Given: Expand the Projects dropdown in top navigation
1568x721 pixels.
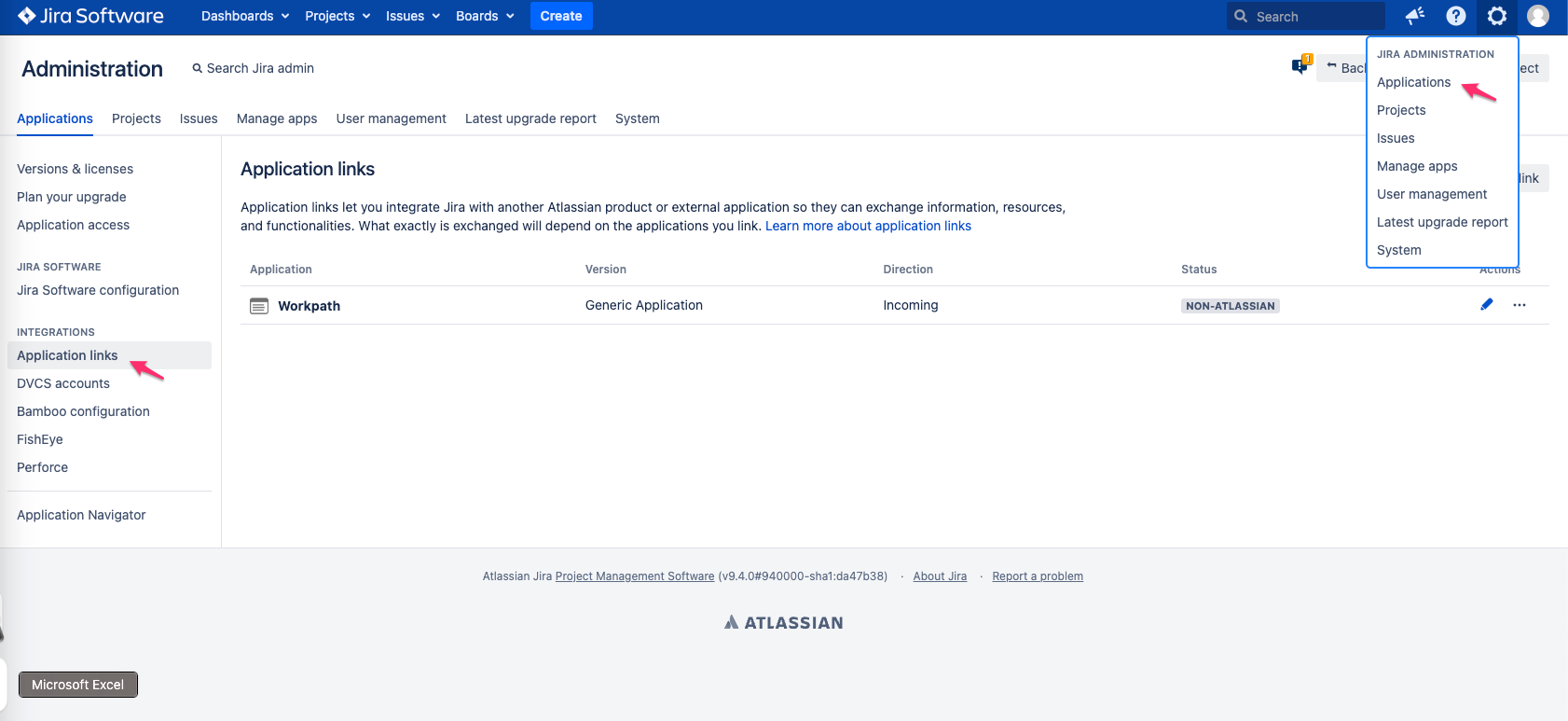Looking at the screenshot, I should click(337, 16).
